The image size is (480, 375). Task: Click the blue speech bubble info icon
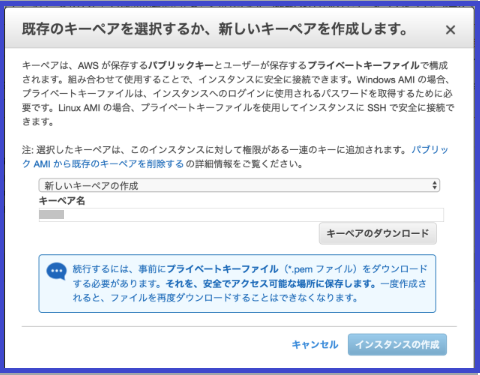[56, 271]
